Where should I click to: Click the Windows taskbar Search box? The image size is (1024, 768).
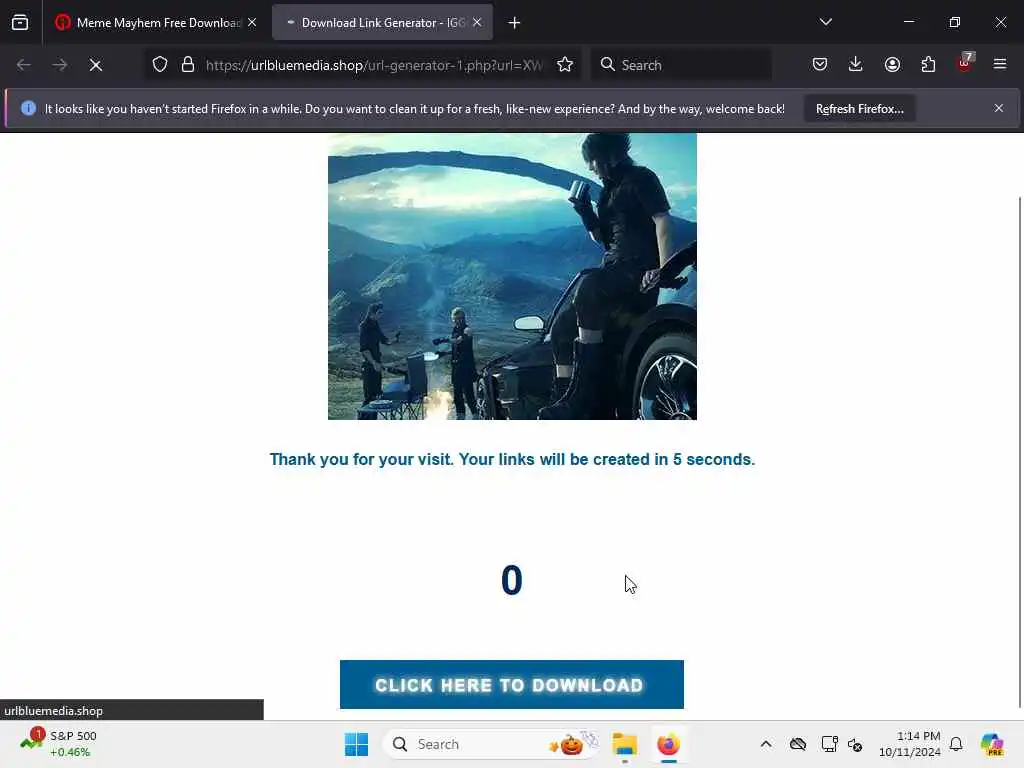click(490, 744)
